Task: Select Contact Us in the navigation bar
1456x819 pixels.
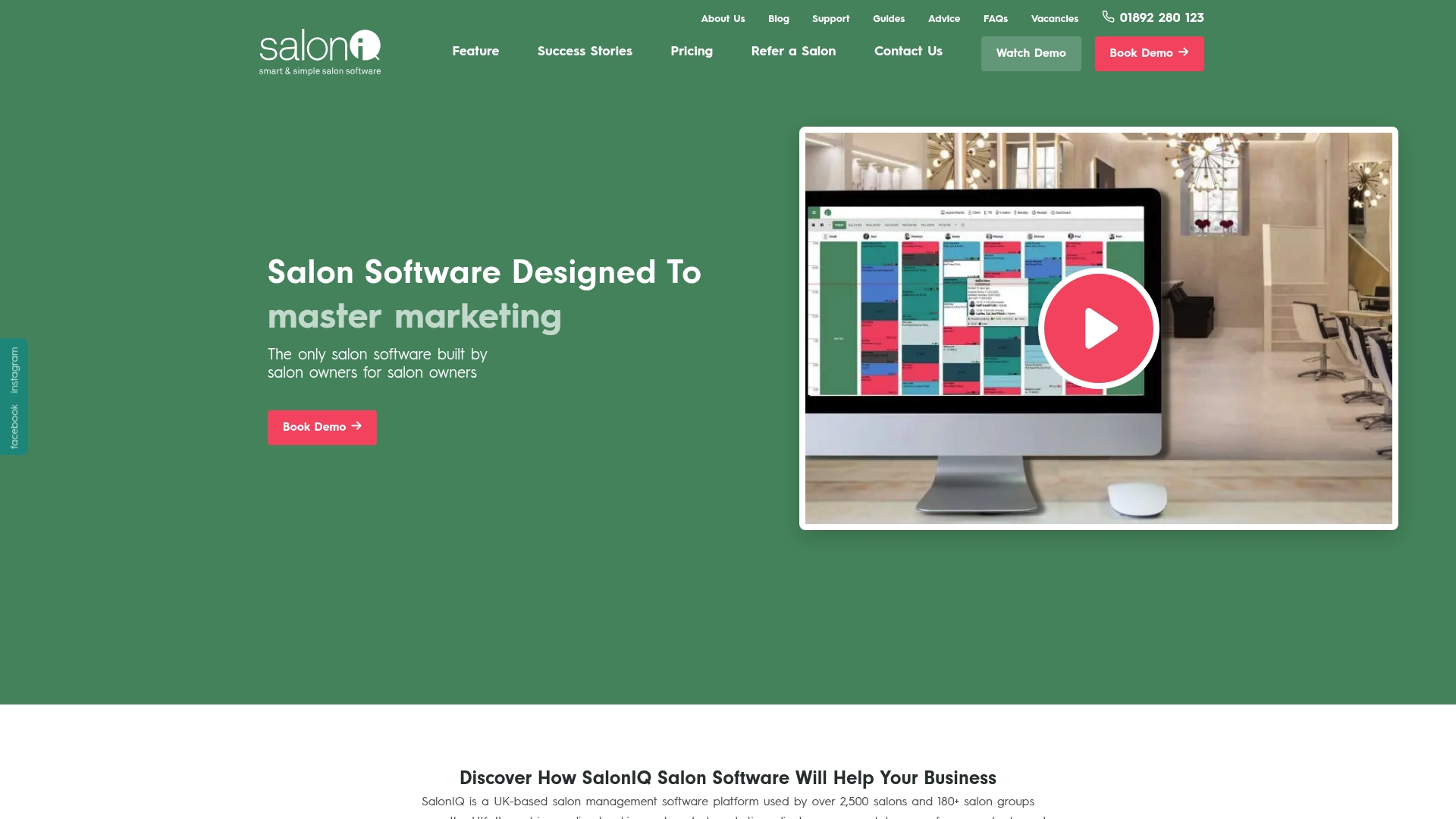Action: tap(908, 51)
